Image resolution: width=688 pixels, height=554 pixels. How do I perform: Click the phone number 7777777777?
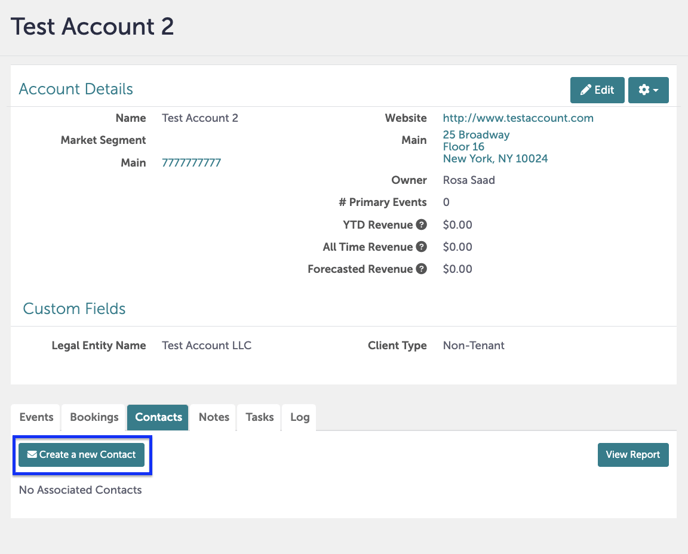191,163
